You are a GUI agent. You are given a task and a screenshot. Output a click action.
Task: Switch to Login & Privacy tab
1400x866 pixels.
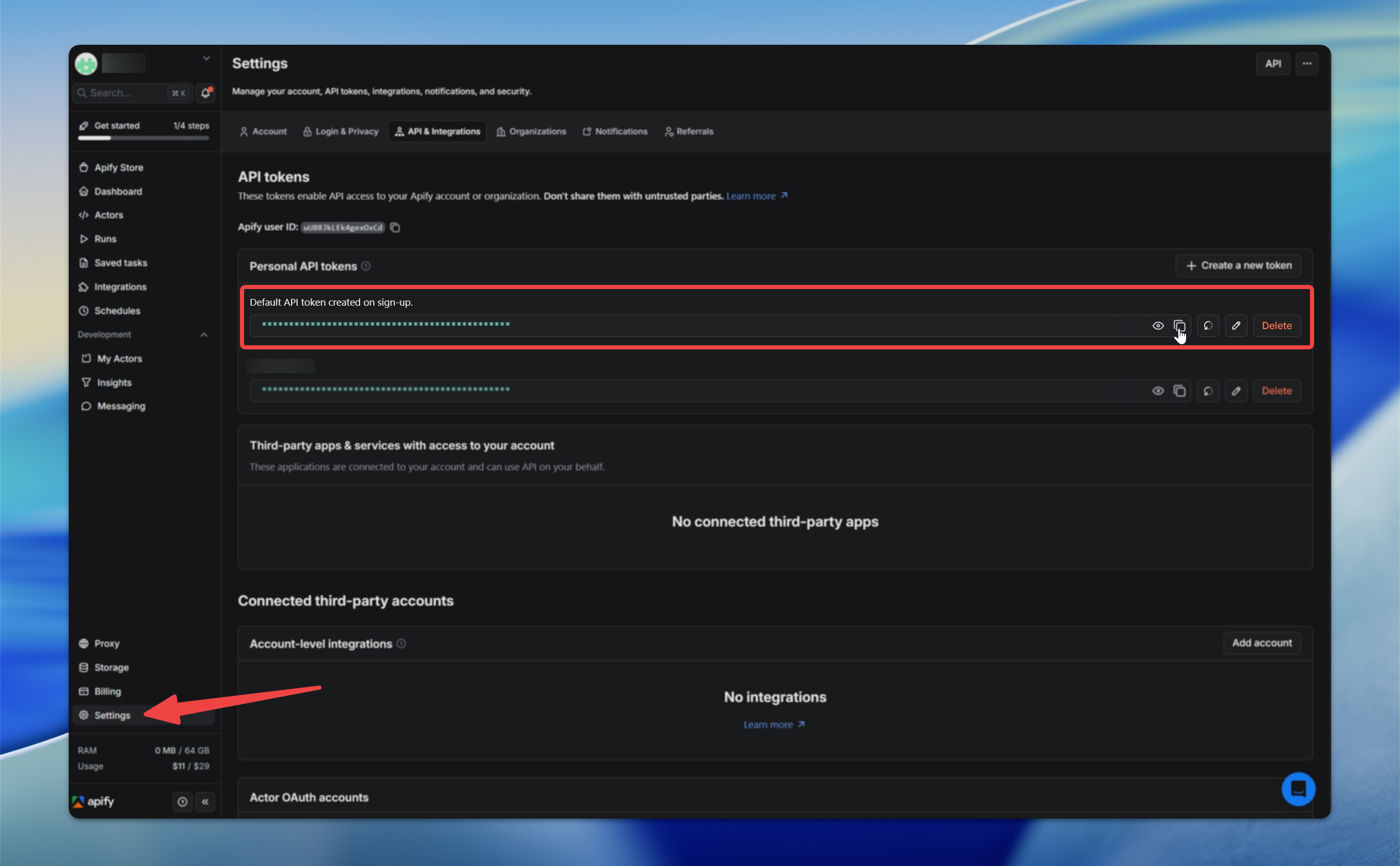point(340,131)
